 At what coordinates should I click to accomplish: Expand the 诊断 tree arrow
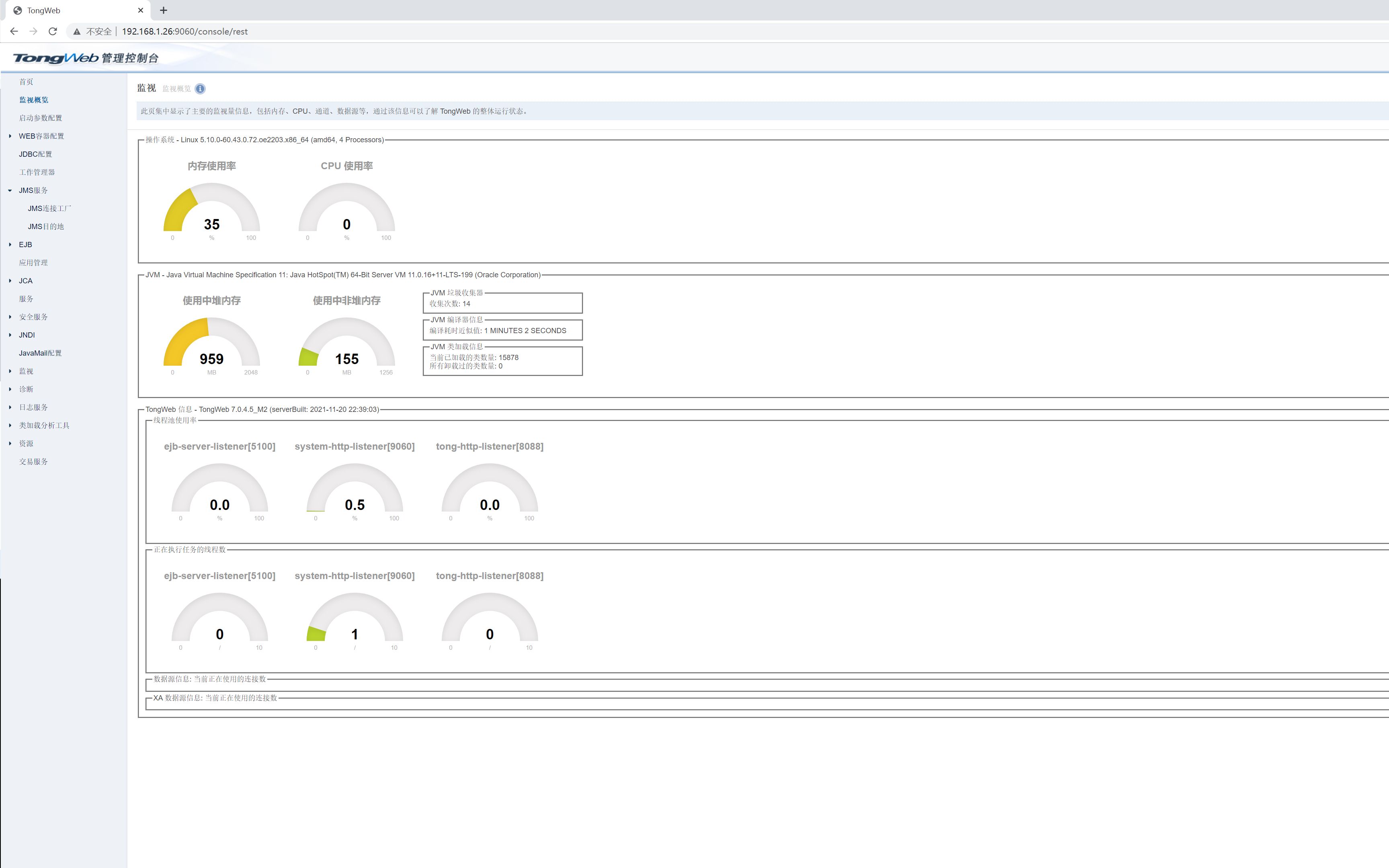click(x=10, y=389)
